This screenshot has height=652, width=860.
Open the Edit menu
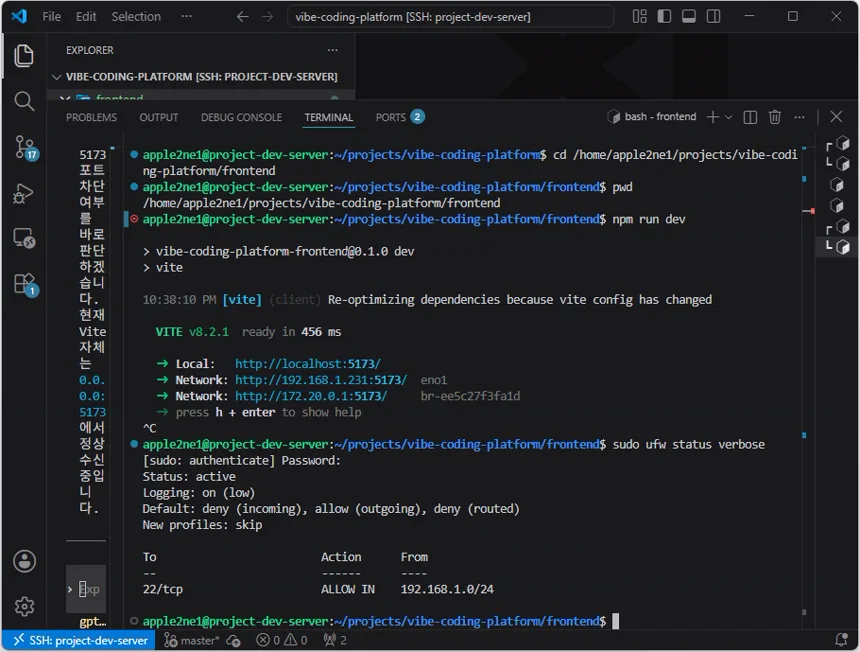point(86,16)
